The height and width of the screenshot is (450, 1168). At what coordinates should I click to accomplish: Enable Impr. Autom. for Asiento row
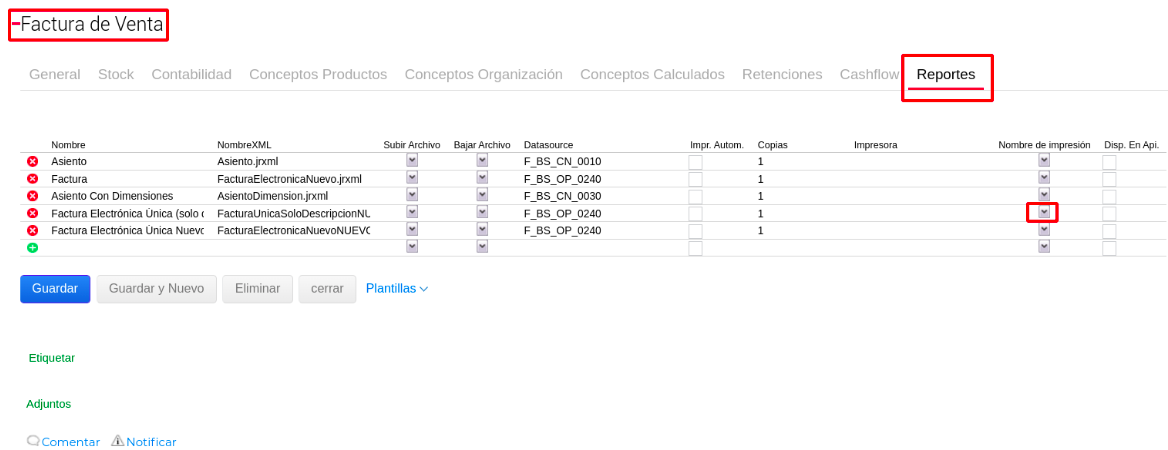pyautogui.click(x=695, y=162)
